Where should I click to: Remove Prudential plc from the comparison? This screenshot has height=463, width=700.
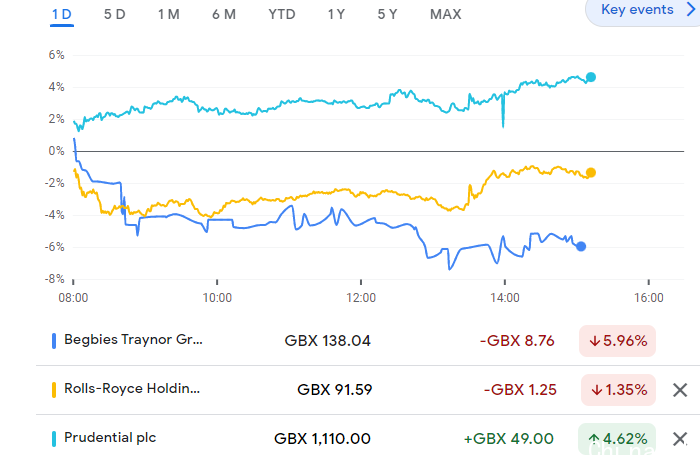(x=680, y=438)
